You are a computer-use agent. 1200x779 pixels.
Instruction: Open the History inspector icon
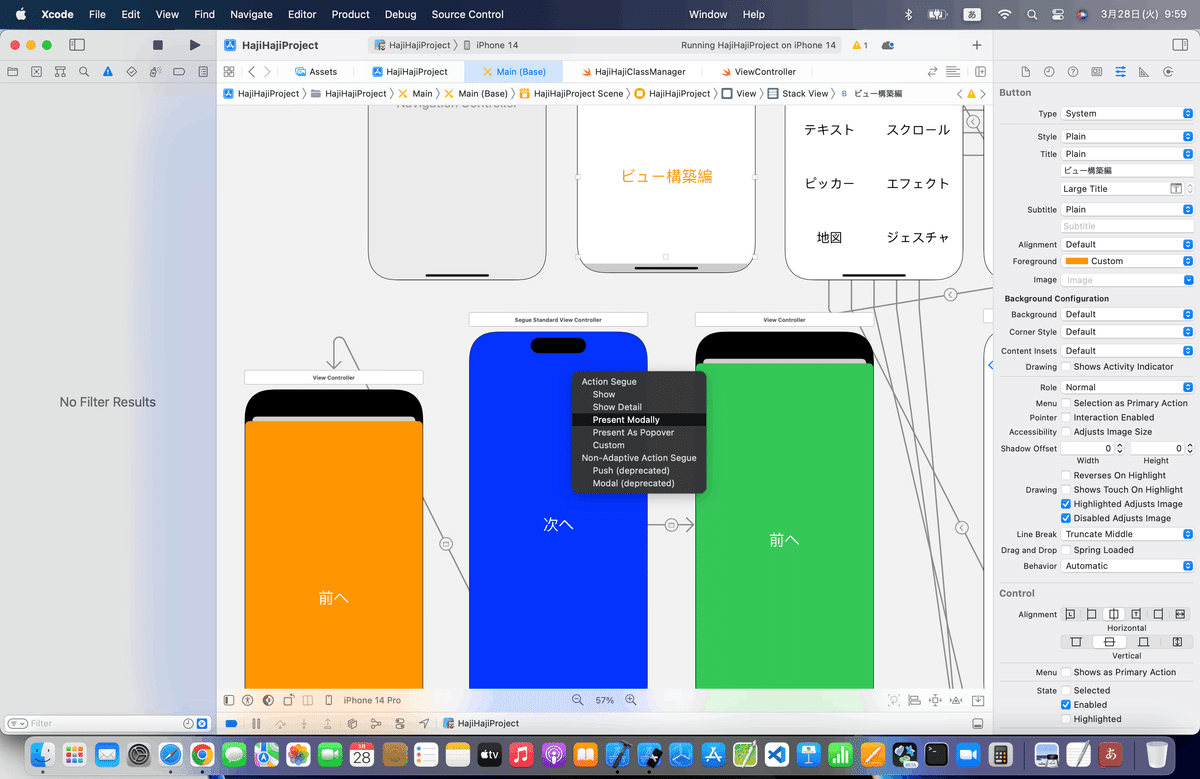1049,72
